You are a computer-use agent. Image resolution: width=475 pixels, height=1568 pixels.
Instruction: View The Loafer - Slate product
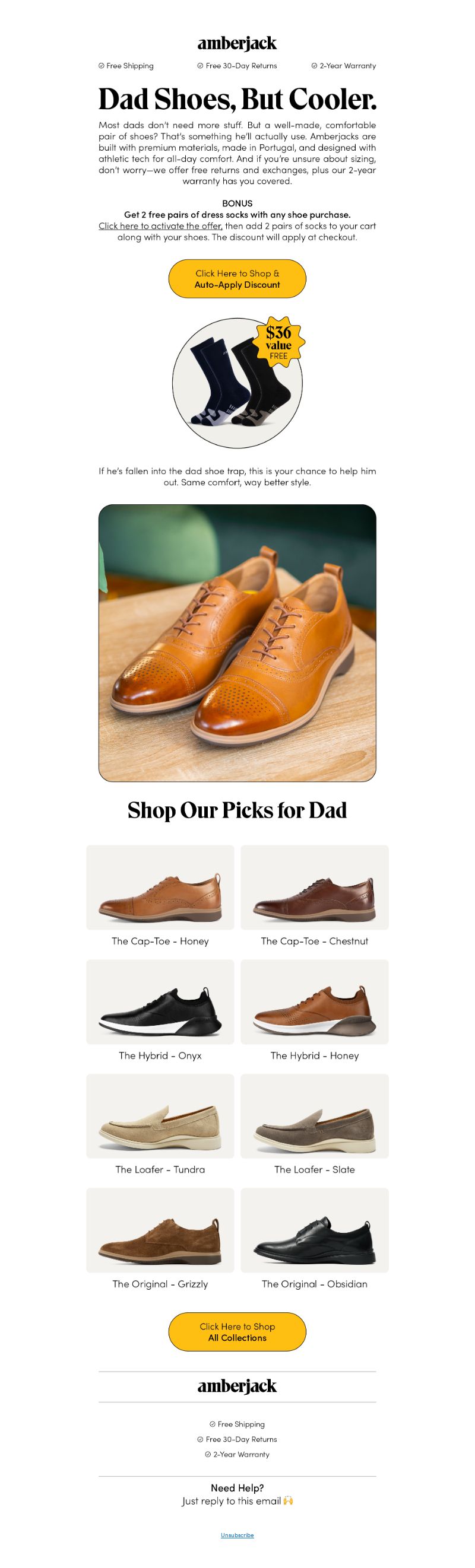pyautogui.click(x=314, y=1116)
